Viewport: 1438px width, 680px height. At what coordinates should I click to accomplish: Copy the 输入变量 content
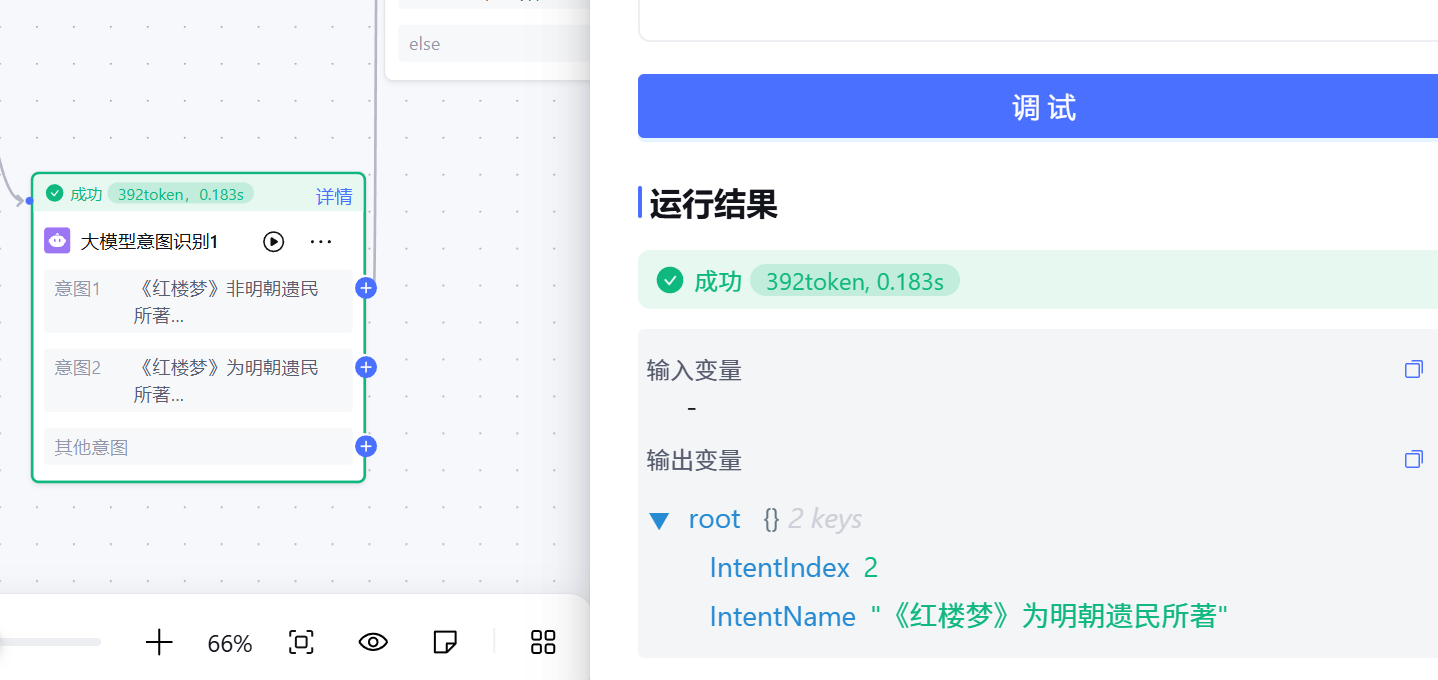coord(1413,370)
